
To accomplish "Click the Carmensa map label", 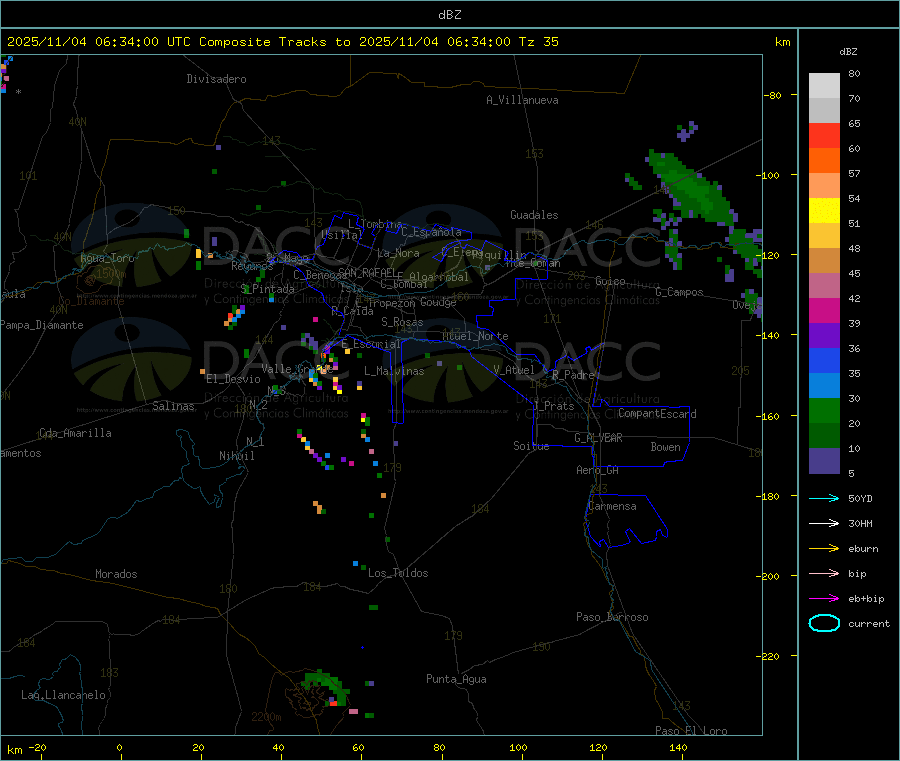I will click(x=612, y=506).
